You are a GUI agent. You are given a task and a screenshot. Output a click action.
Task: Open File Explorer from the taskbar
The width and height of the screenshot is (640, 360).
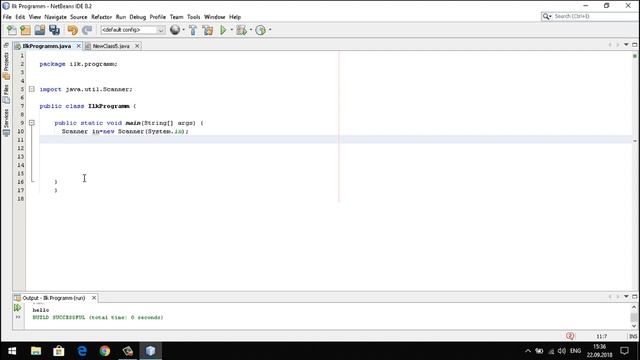point(36,351)
